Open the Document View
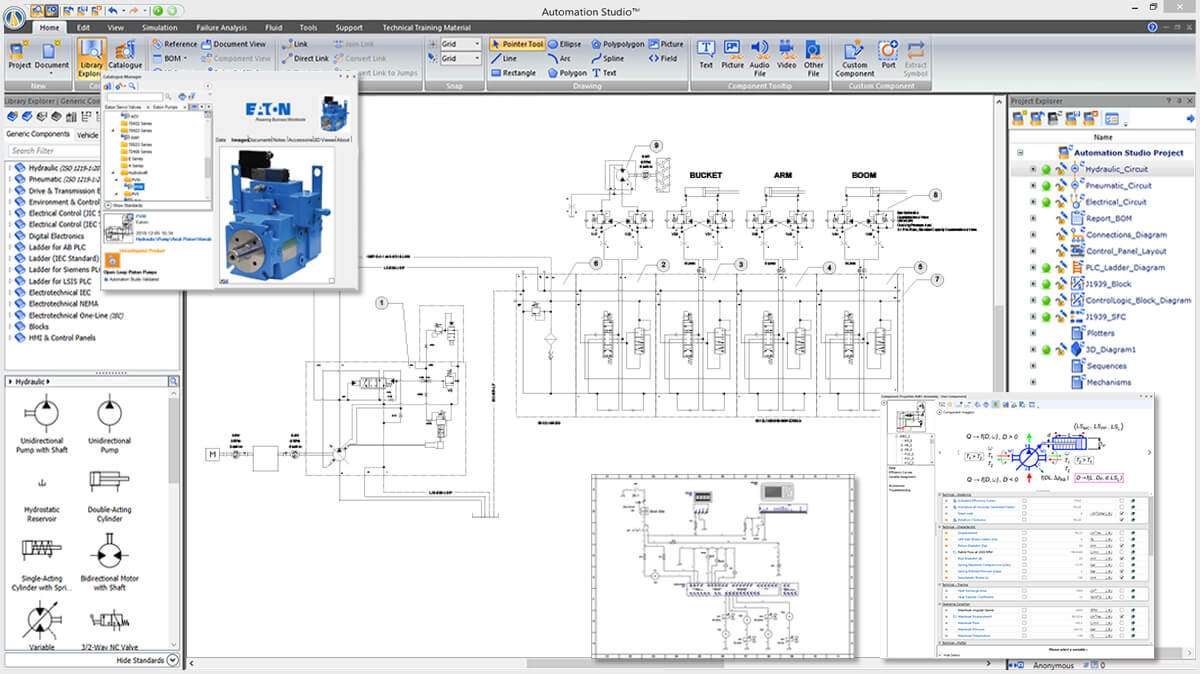Image resolution: width=1200 pixels, height=674 pixels. tap(232, 44)
